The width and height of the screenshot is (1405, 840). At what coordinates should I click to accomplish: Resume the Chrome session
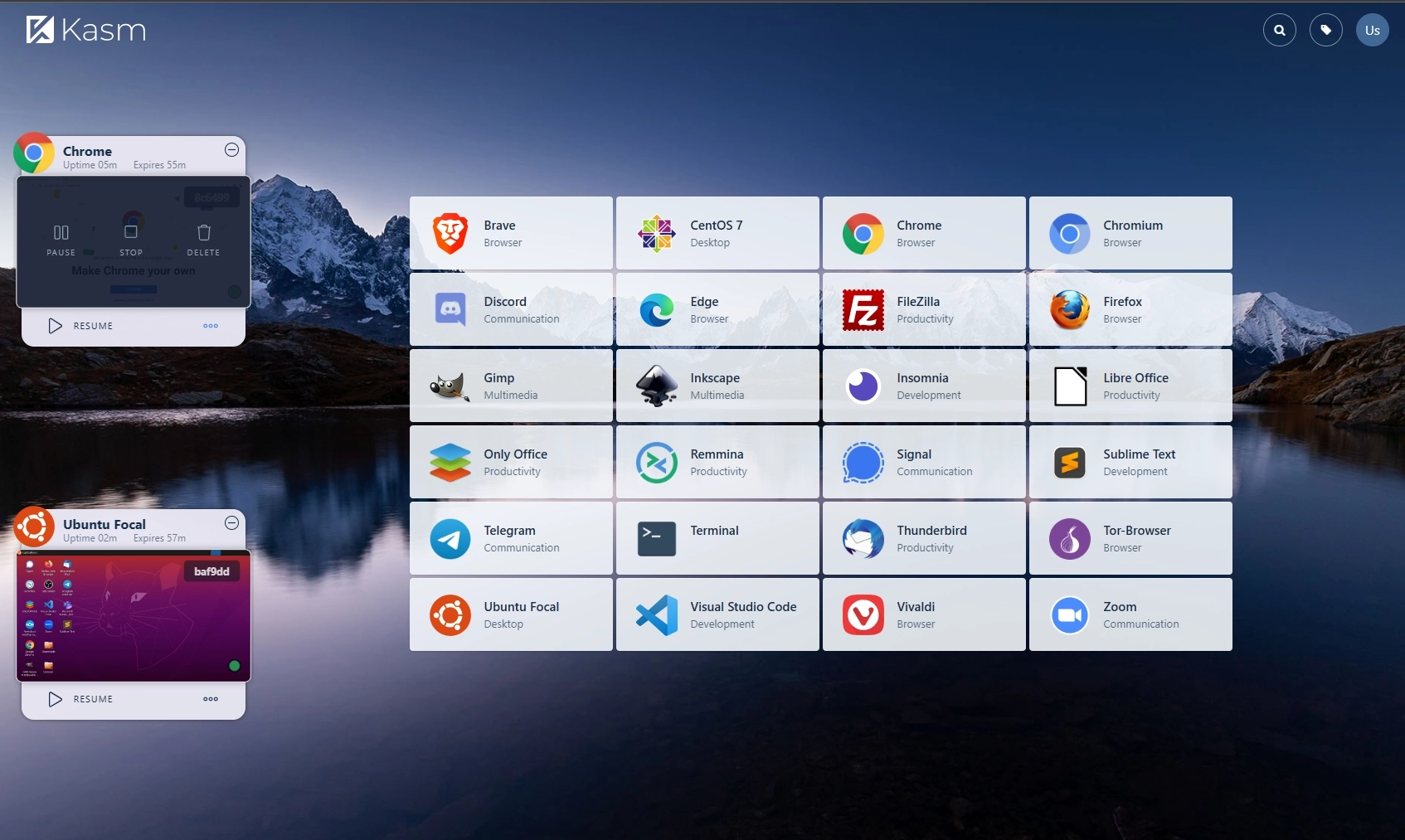coord(80,326)
